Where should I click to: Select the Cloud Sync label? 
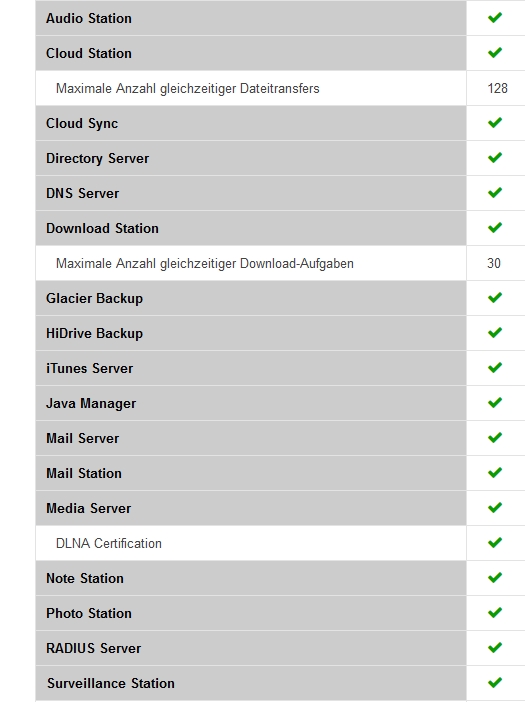pyautogui.click(x=82, y=124)
